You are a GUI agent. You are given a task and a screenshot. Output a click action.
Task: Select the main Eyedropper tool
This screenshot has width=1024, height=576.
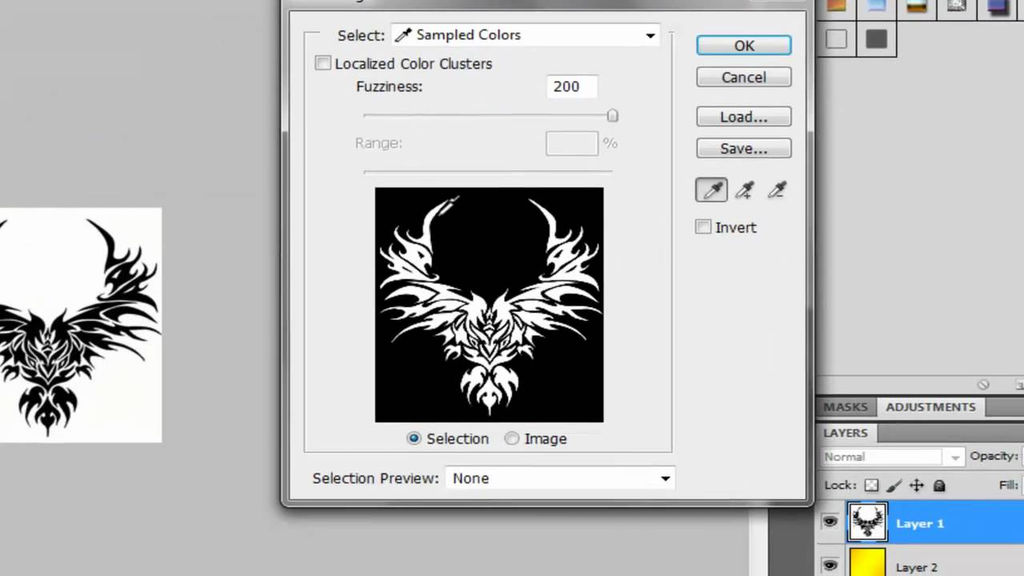712,190
